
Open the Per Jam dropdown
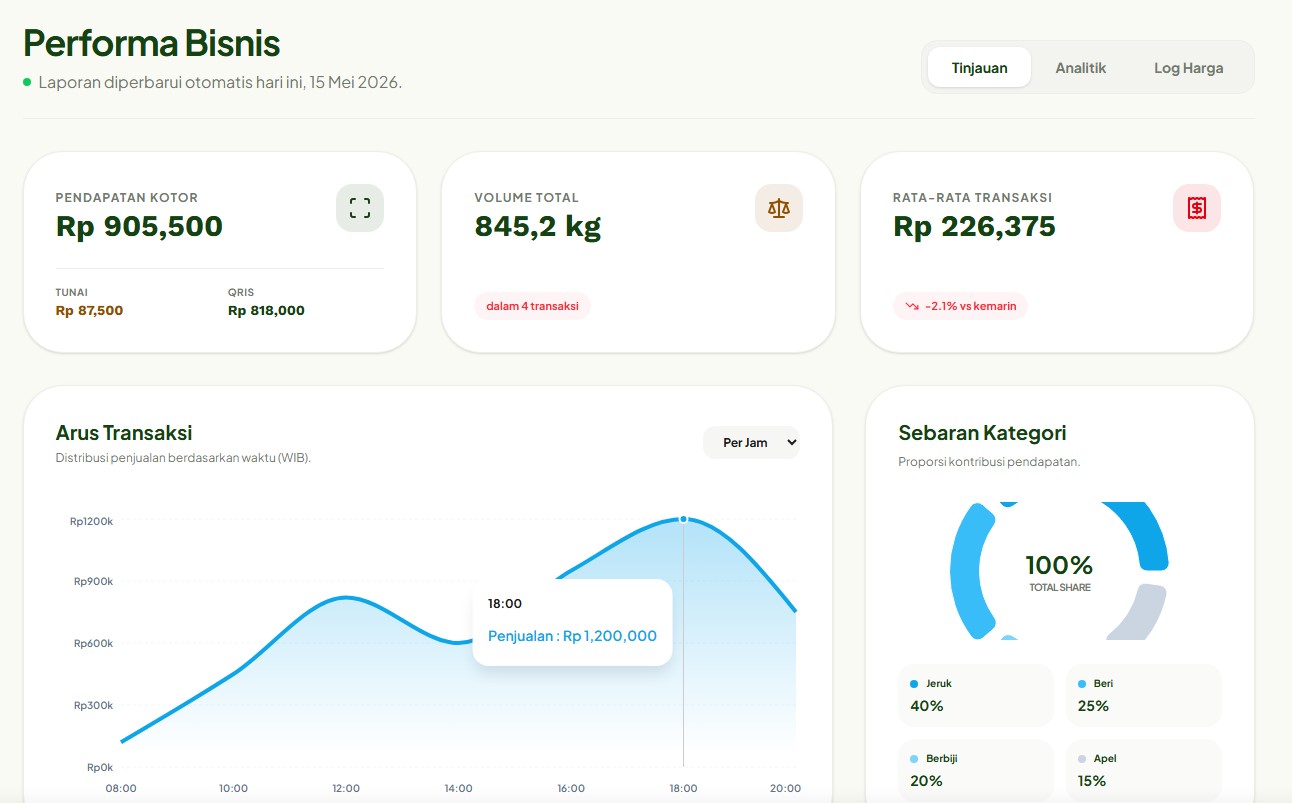751,442
